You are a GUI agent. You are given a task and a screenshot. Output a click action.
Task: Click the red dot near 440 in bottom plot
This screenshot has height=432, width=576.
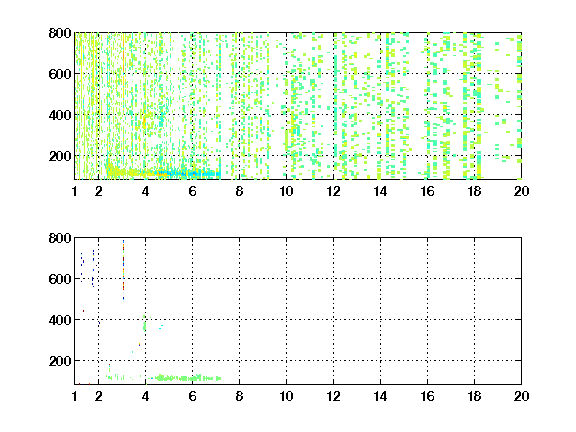click(83, 311)
